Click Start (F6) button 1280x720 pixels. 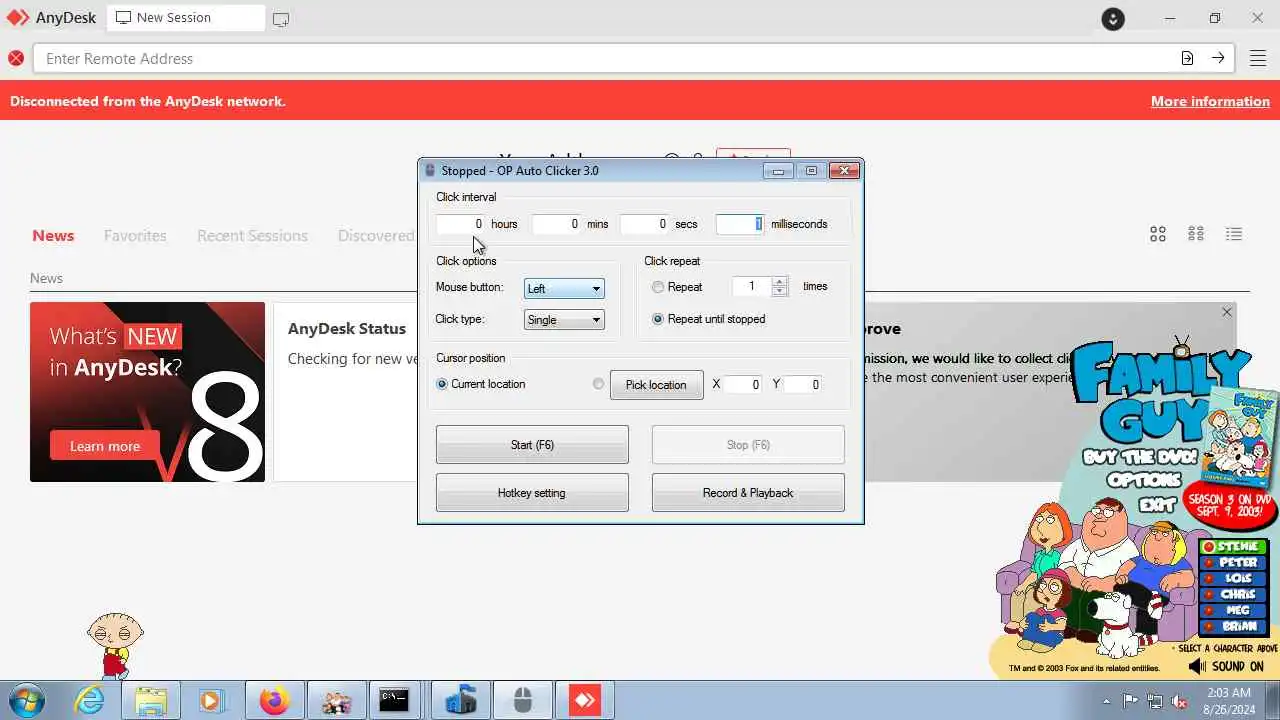[x=532, y=445]
